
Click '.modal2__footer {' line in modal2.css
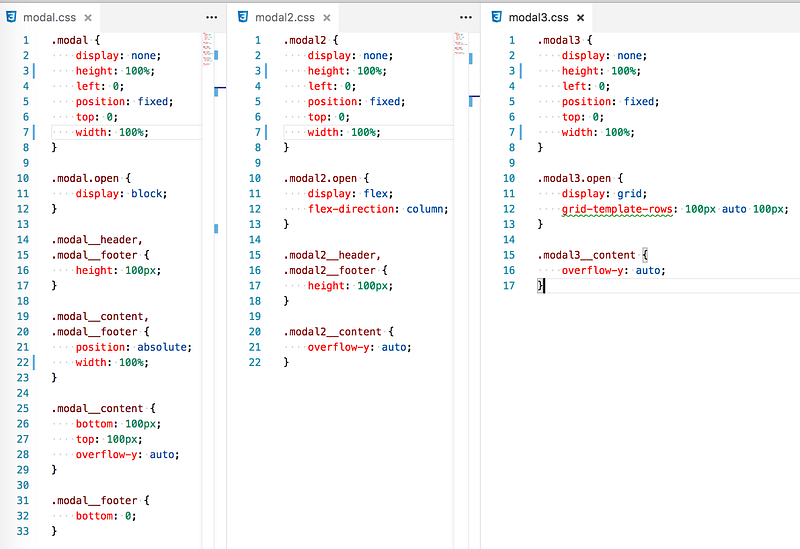[335, 270]
